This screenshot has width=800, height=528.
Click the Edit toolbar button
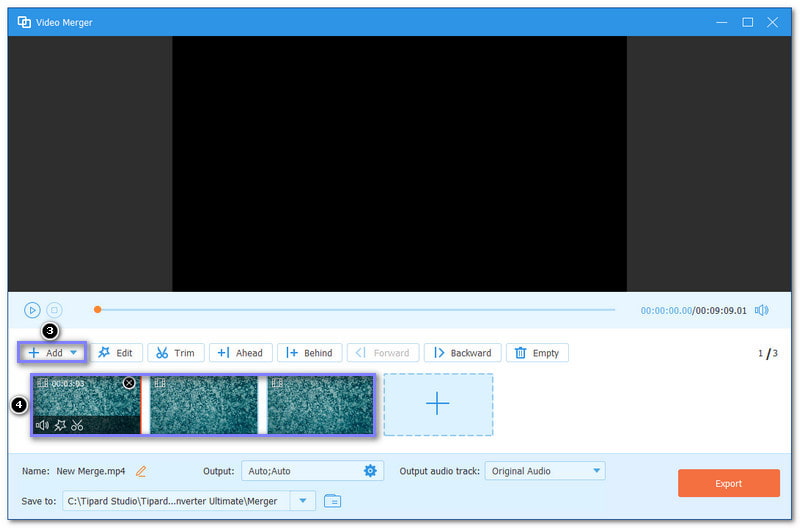point(115,353)
